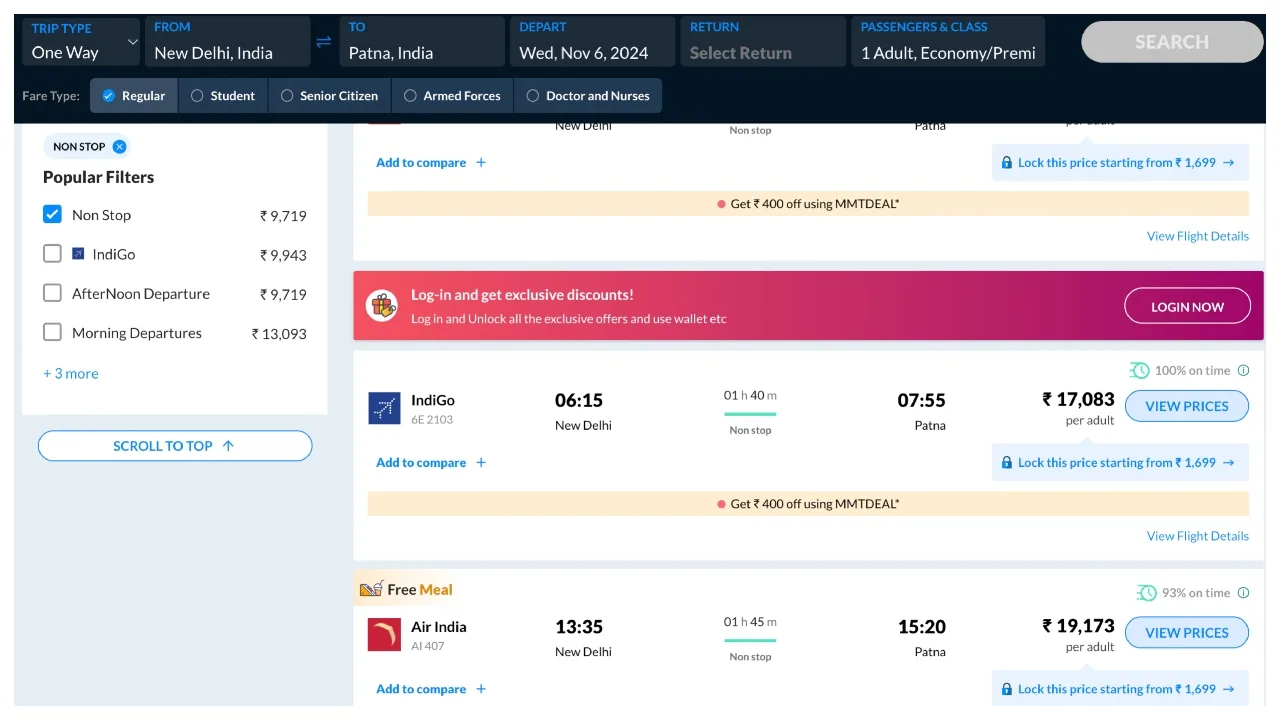Check the IndiGo filter checkbox

52,254
